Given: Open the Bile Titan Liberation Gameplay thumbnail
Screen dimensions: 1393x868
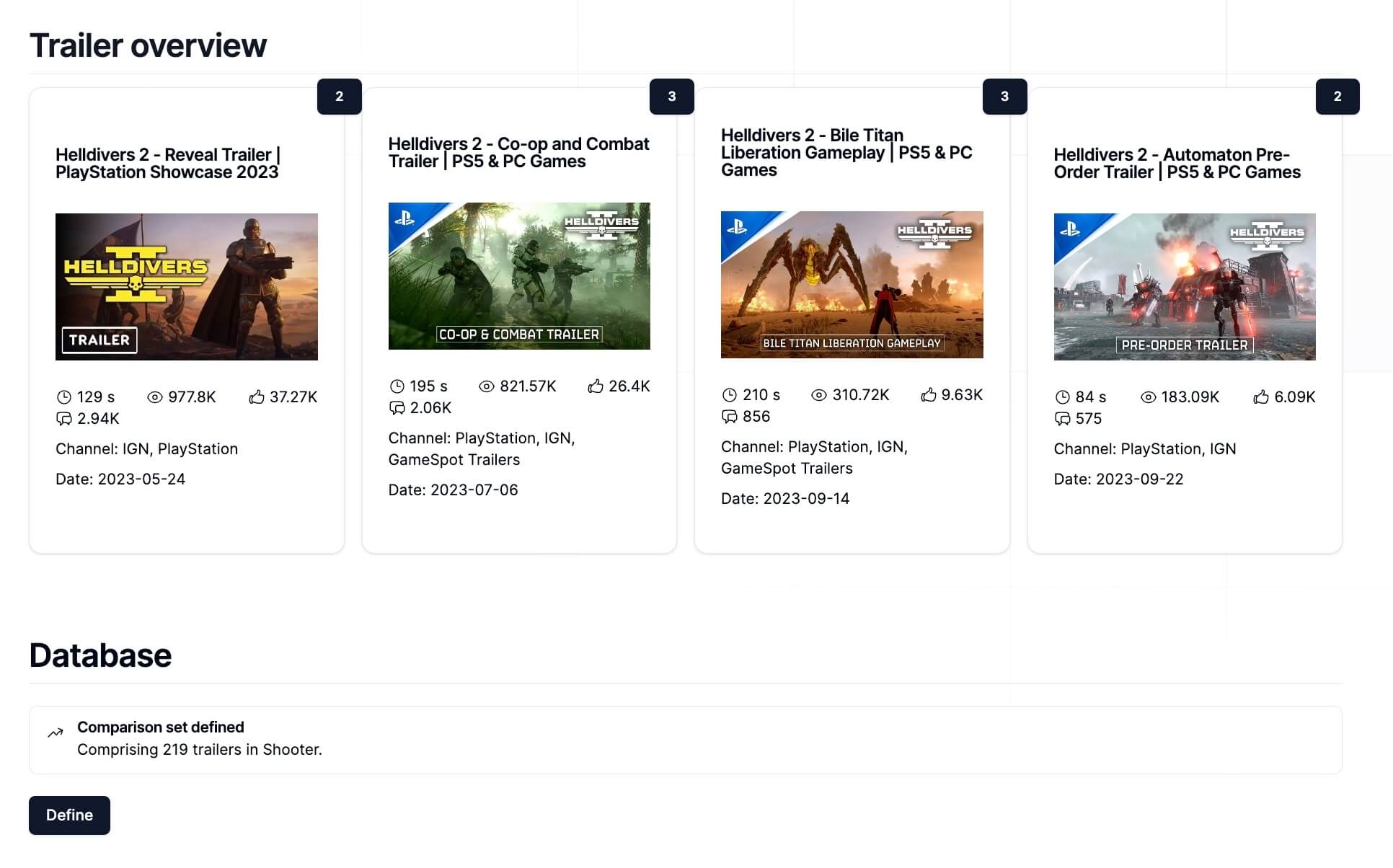Looking at the screenshot, I should click(x=852, y=285).
